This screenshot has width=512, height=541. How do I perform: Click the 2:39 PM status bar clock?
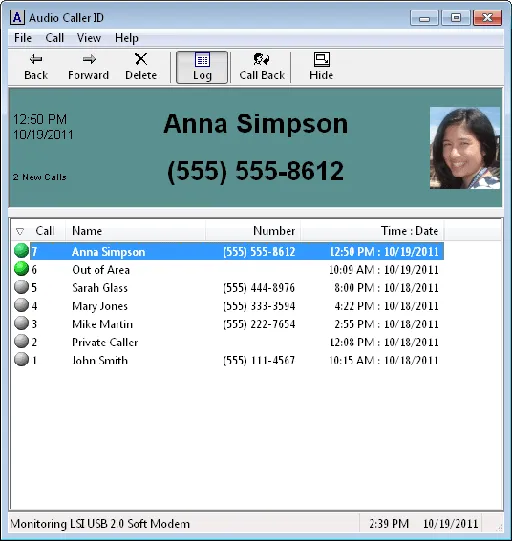click(389, 524)
